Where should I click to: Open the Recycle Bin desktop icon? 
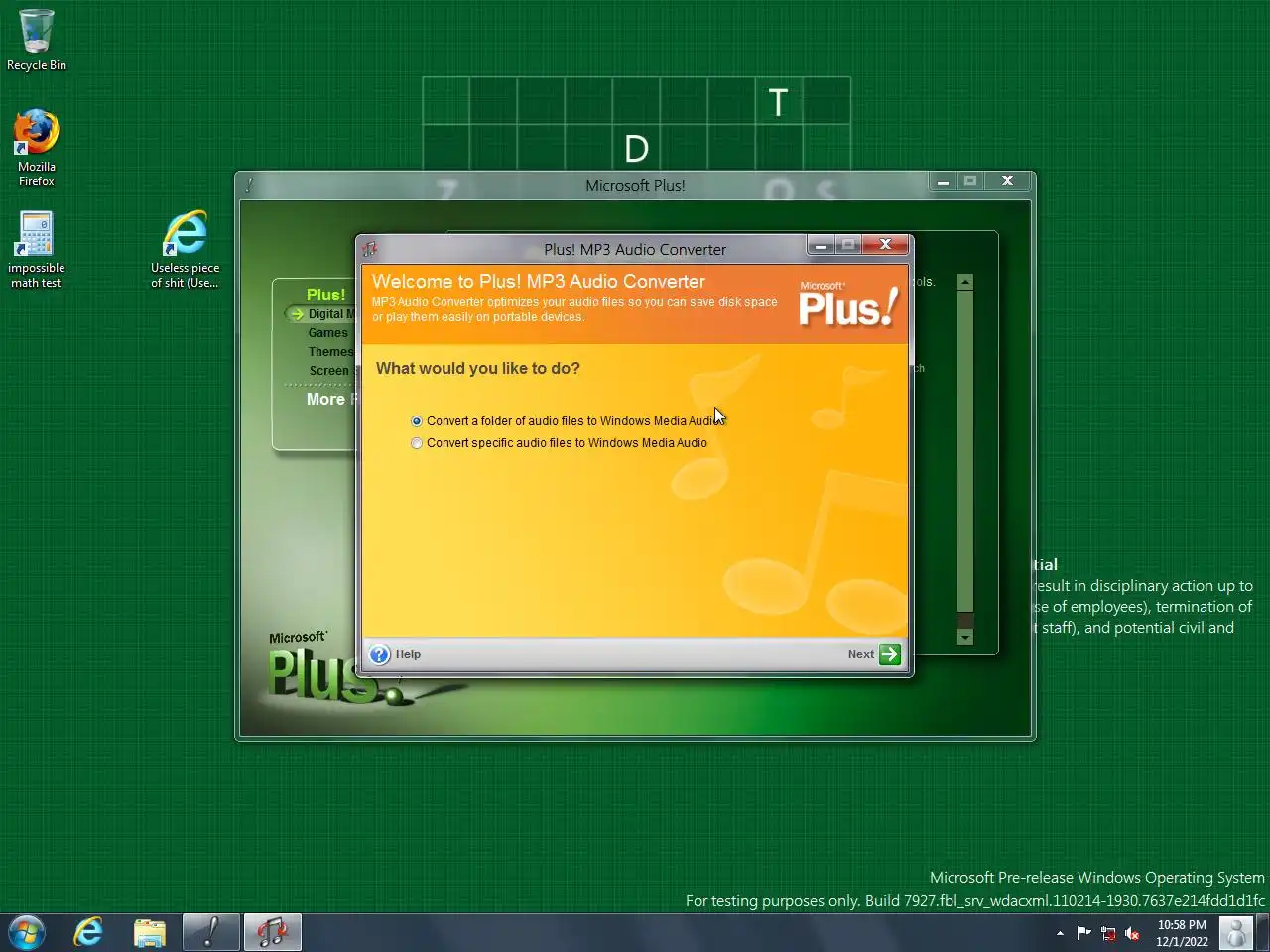(x=37, y=40)
